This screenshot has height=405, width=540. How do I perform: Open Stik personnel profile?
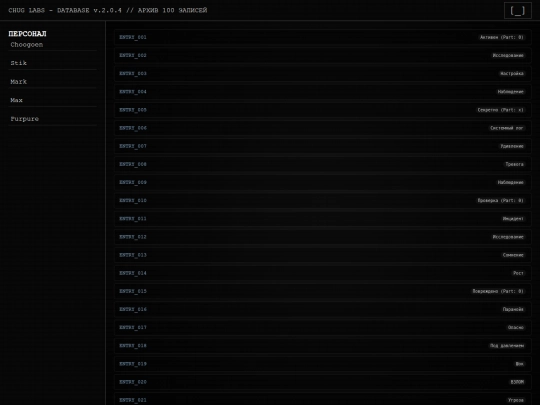[53, 63]
